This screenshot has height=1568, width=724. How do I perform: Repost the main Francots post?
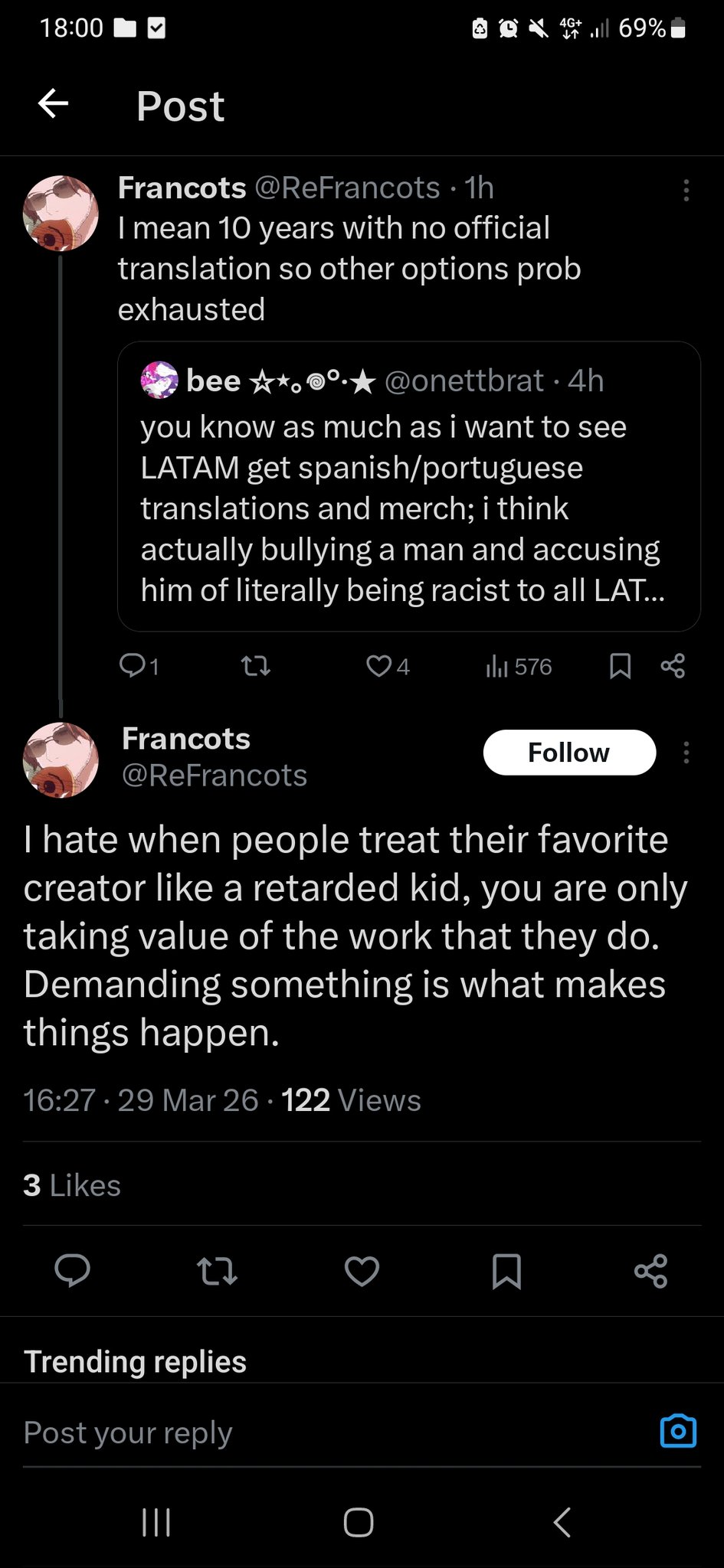[217, 1271]
